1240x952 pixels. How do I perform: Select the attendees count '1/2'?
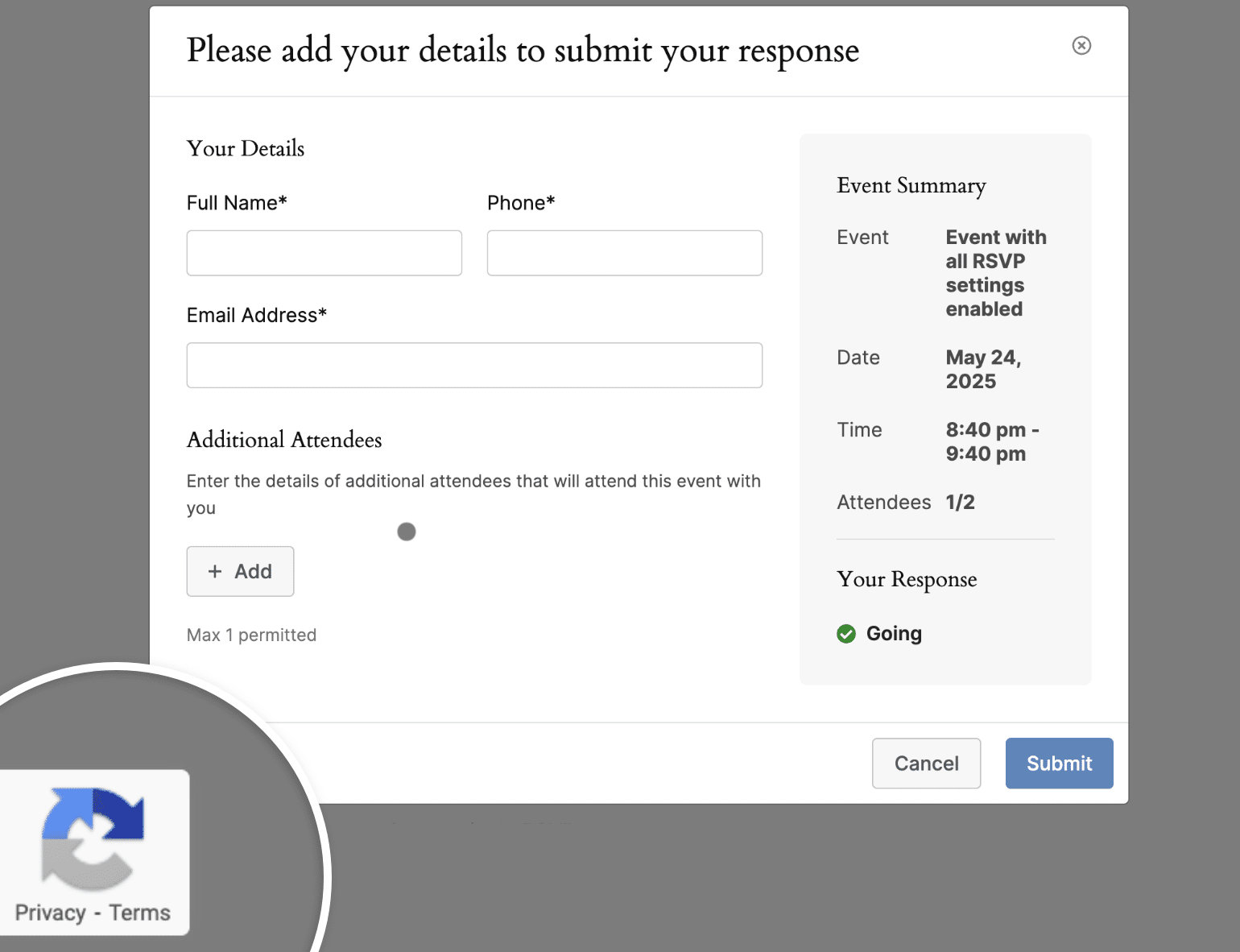pos(960,502)
